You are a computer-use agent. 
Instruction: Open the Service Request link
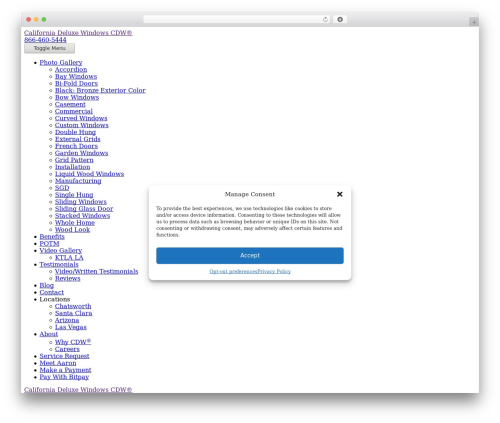pyautogui.click(x=64, y=356)
